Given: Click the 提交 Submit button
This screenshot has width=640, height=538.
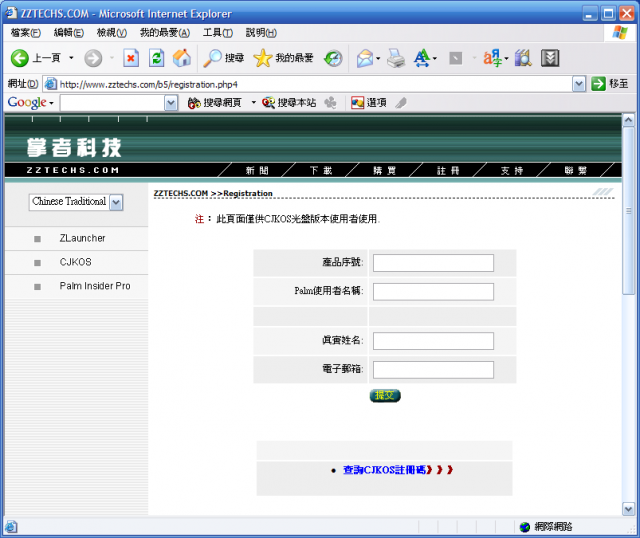Looking at the screenshot, I should [385, 396].
